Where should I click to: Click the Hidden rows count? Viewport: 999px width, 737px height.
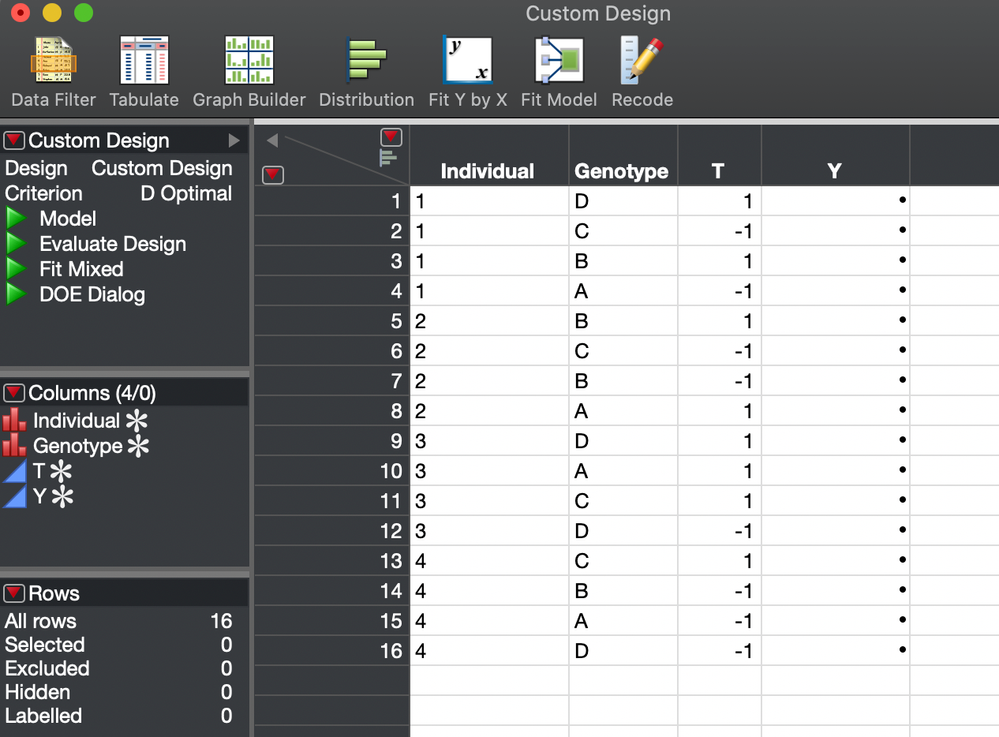(226, 692)
